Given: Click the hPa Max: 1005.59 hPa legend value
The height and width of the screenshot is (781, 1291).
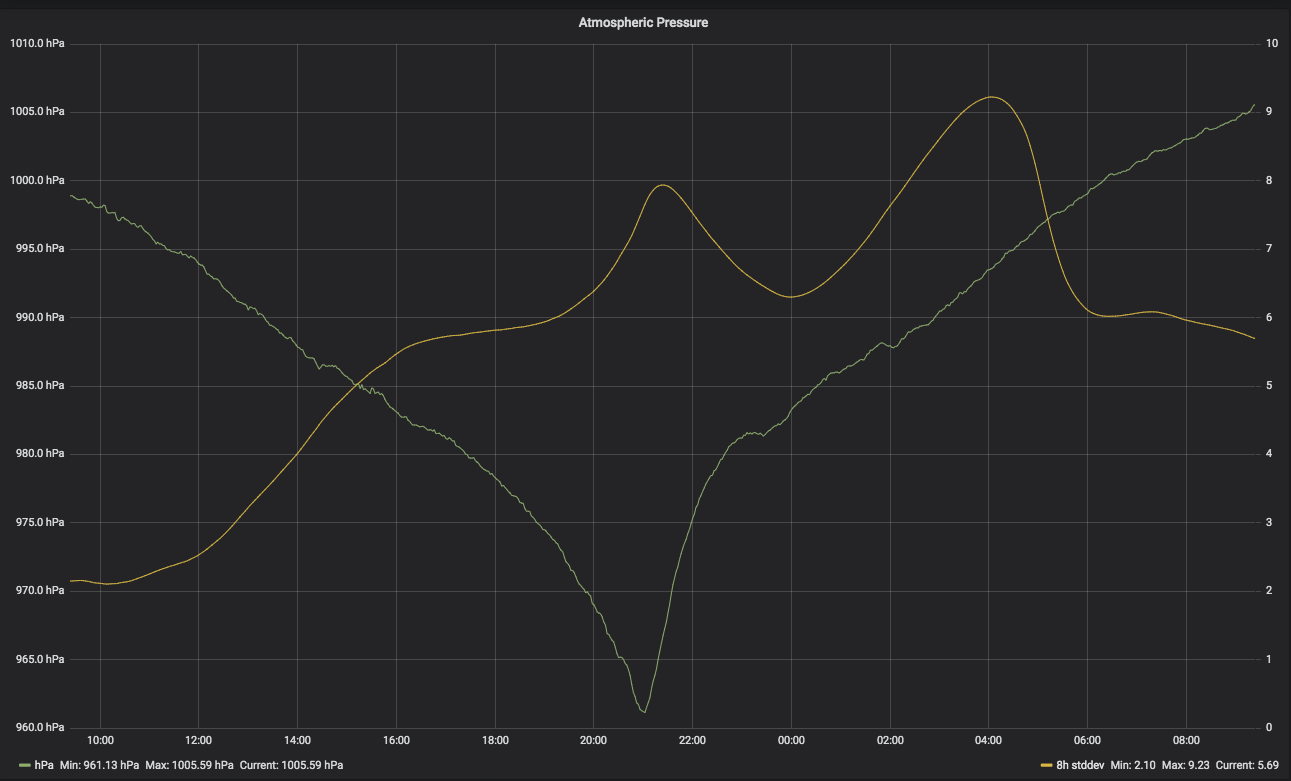Looking at the screenshot, I should (190, 765).
